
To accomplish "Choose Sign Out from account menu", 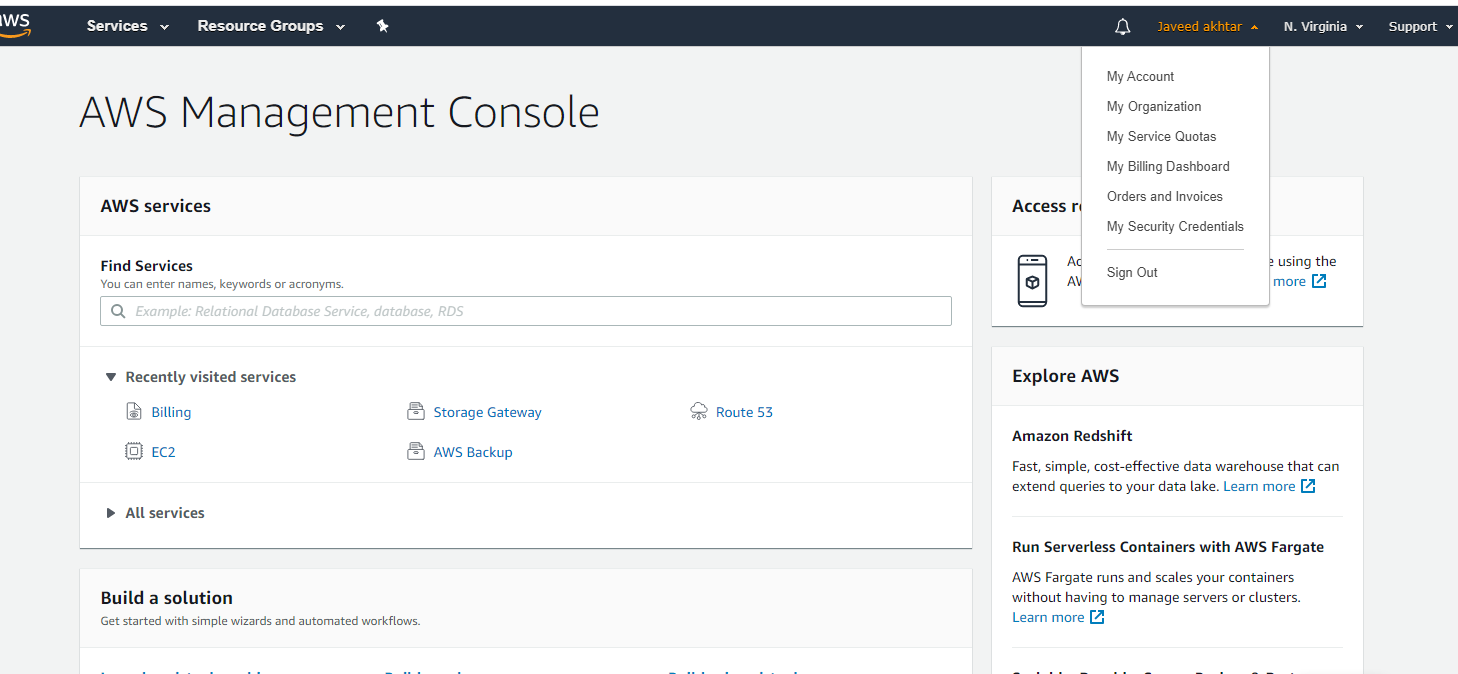I will 1132,273.
